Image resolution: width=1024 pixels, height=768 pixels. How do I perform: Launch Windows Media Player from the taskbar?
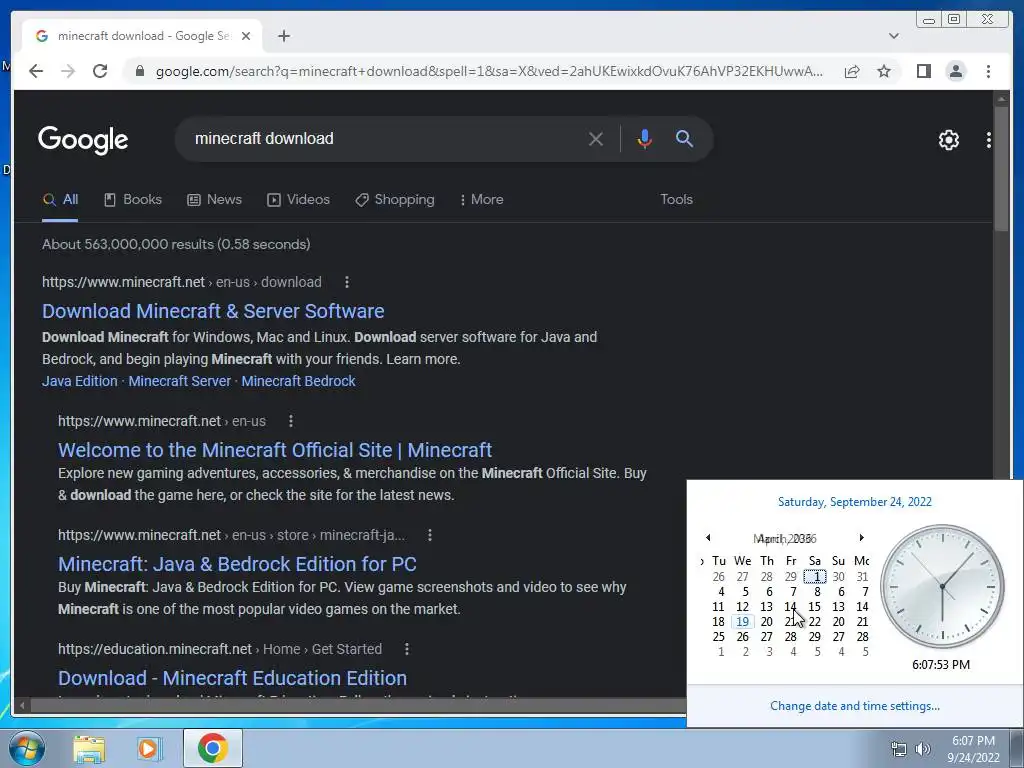[x=150, y=748]
